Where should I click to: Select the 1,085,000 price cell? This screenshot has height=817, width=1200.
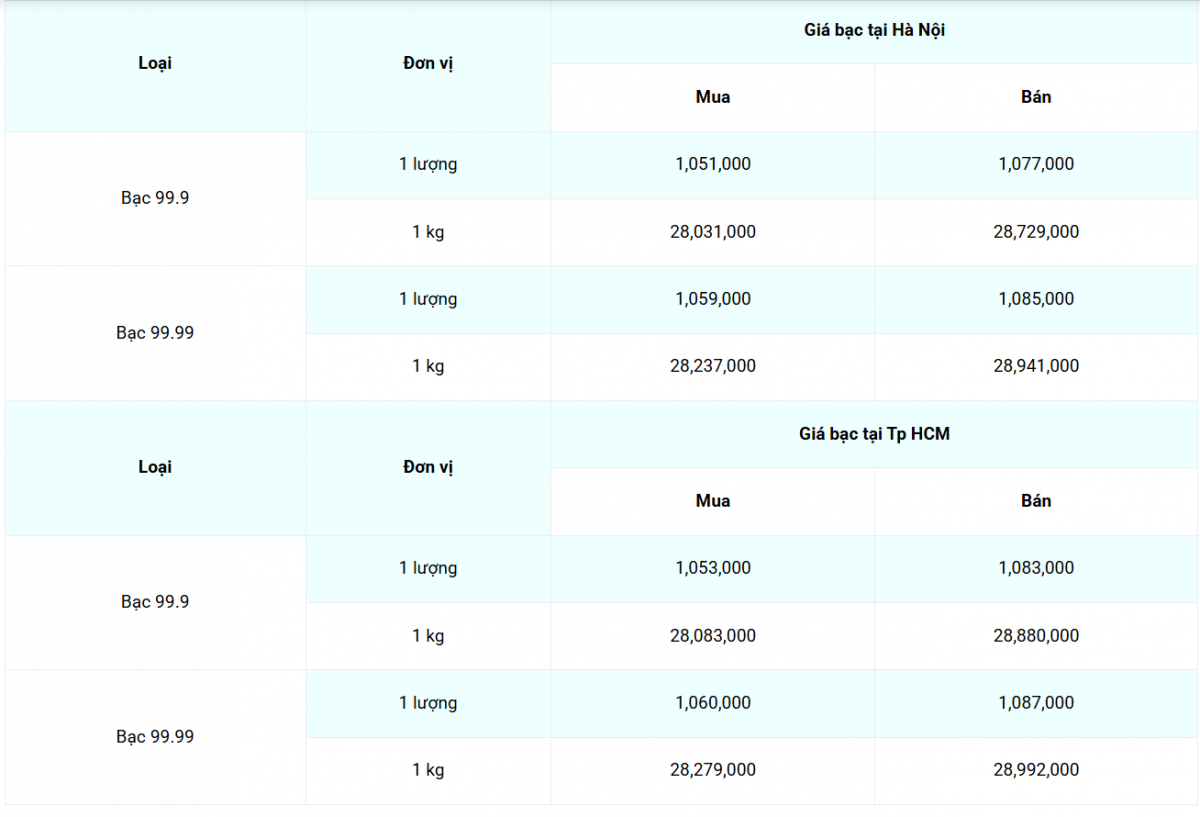coord(1036,299)
